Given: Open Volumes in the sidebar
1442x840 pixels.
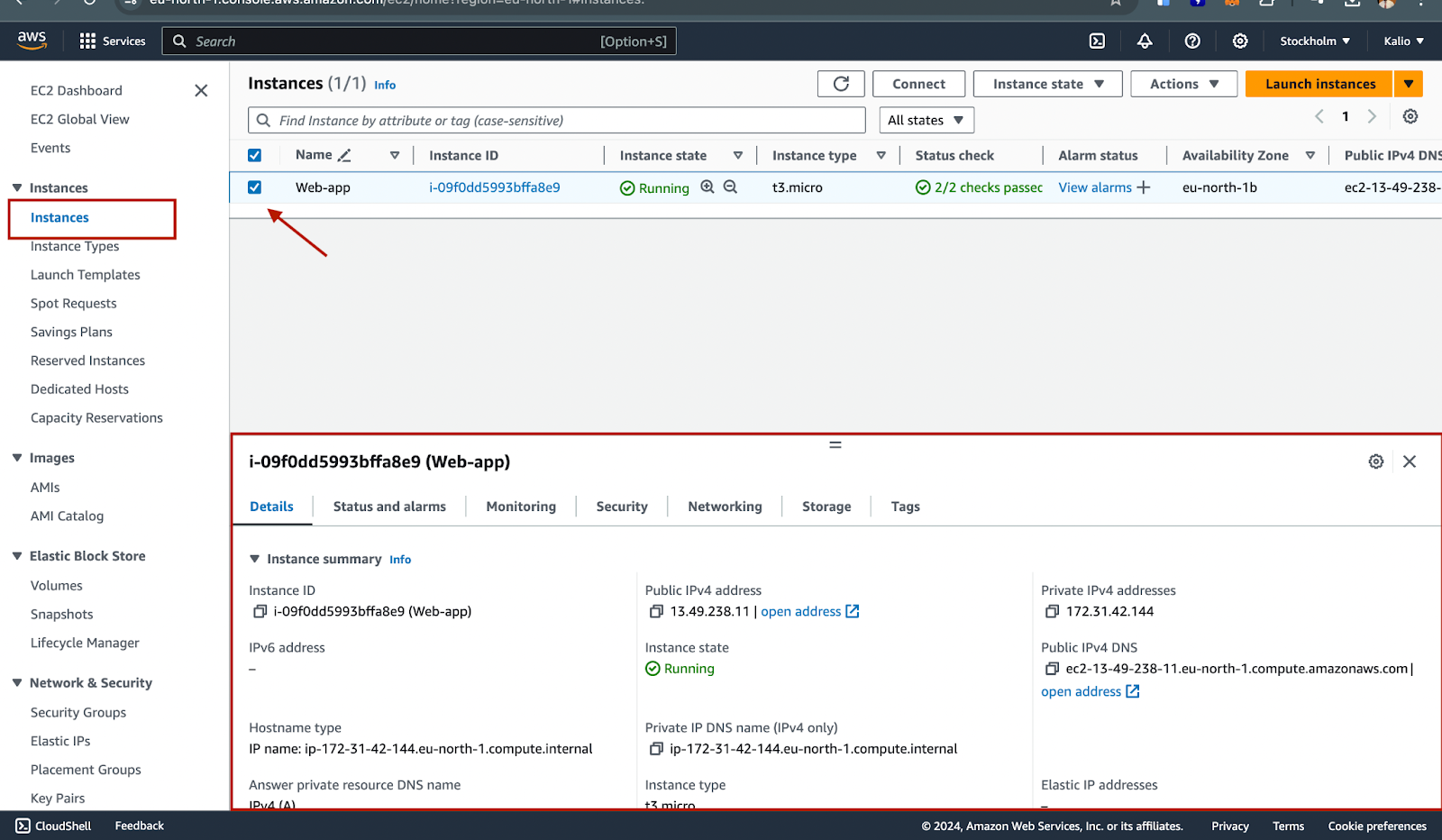Looking at the screenshot, I should coord(57,585).
